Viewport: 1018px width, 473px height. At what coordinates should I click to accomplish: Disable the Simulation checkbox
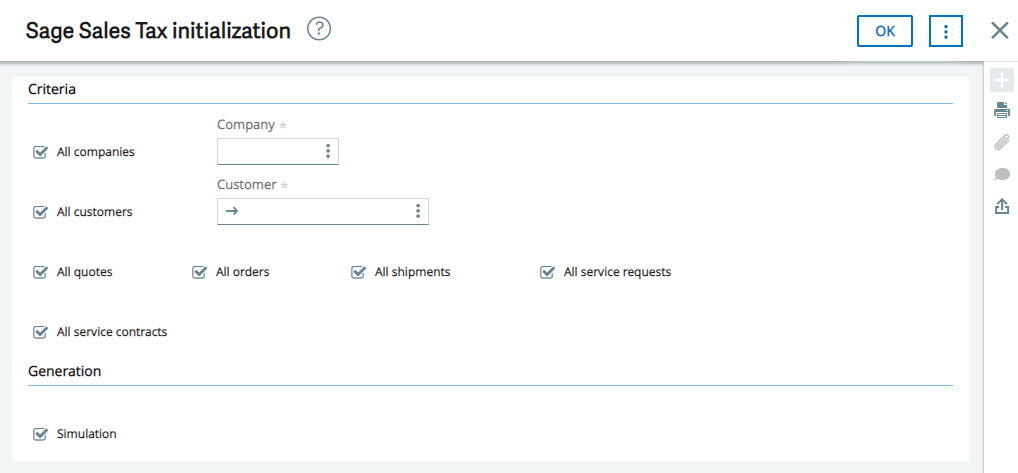pos(40,434)
